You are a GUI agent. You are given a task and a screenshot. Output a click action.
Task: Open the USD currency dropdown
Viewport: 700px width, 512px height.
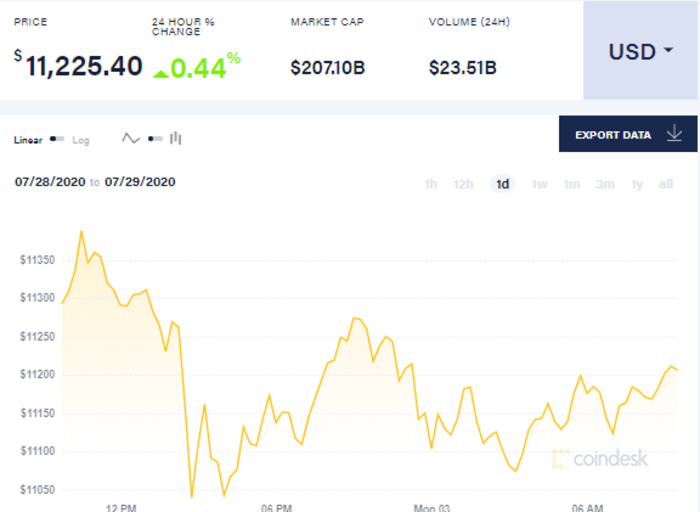click(640, 51)
